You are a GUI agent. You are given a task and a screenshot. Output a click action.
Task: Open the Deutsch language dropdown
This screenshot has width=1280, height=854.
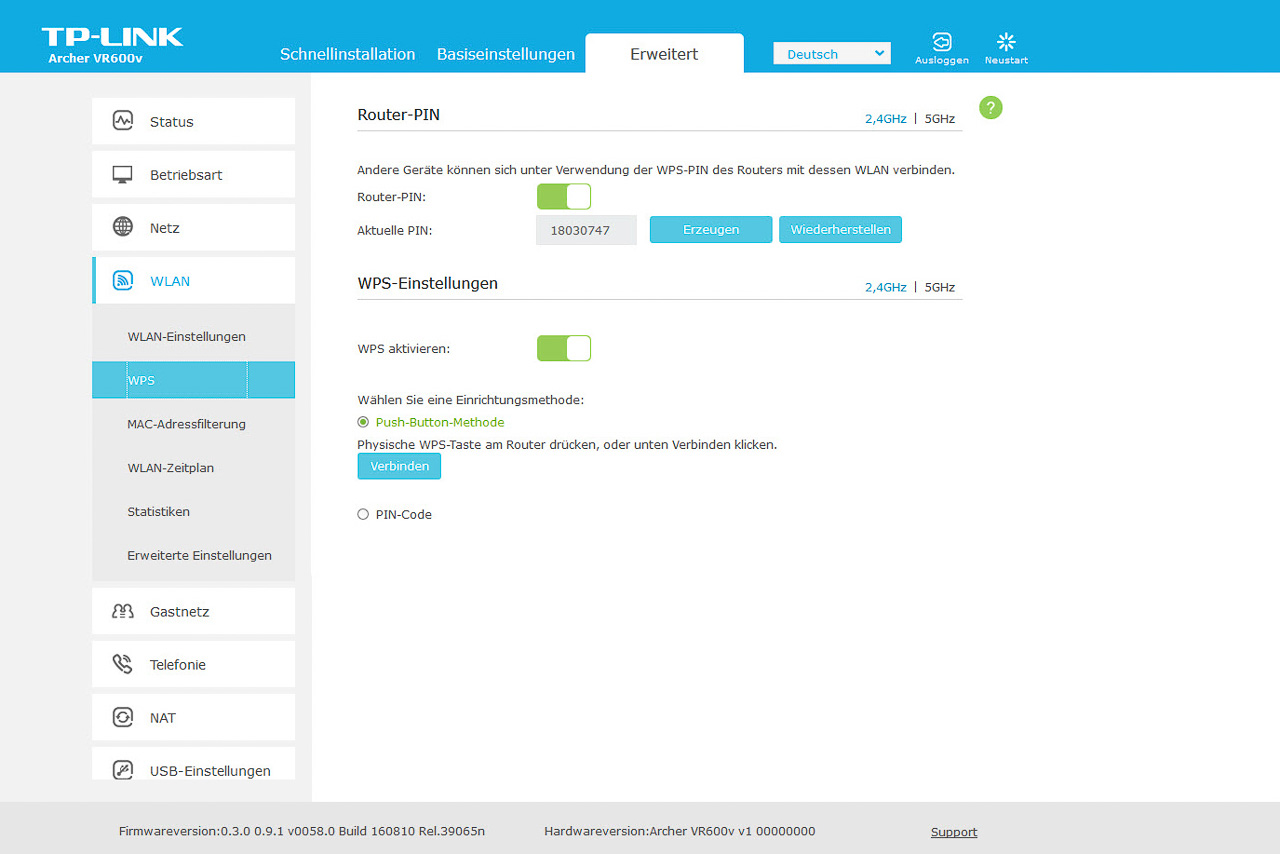(831, 54)
